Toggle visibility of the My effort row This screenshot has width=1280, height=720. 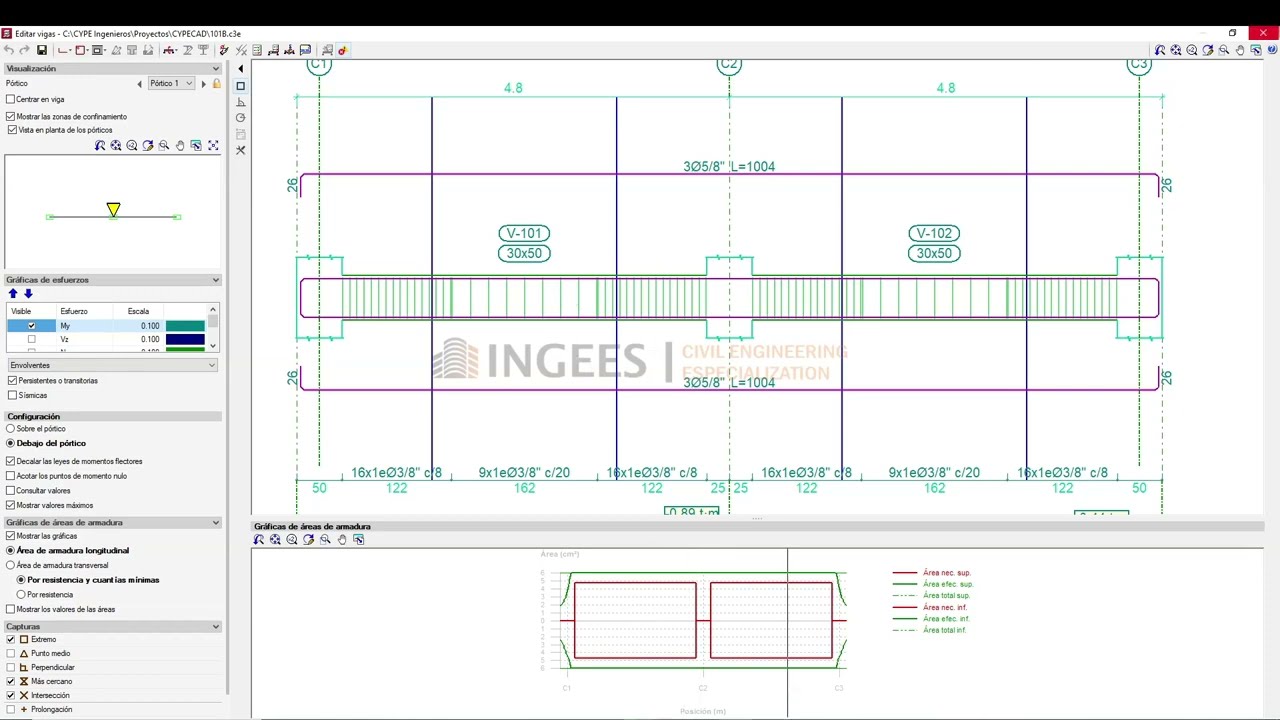coord(31,326)
